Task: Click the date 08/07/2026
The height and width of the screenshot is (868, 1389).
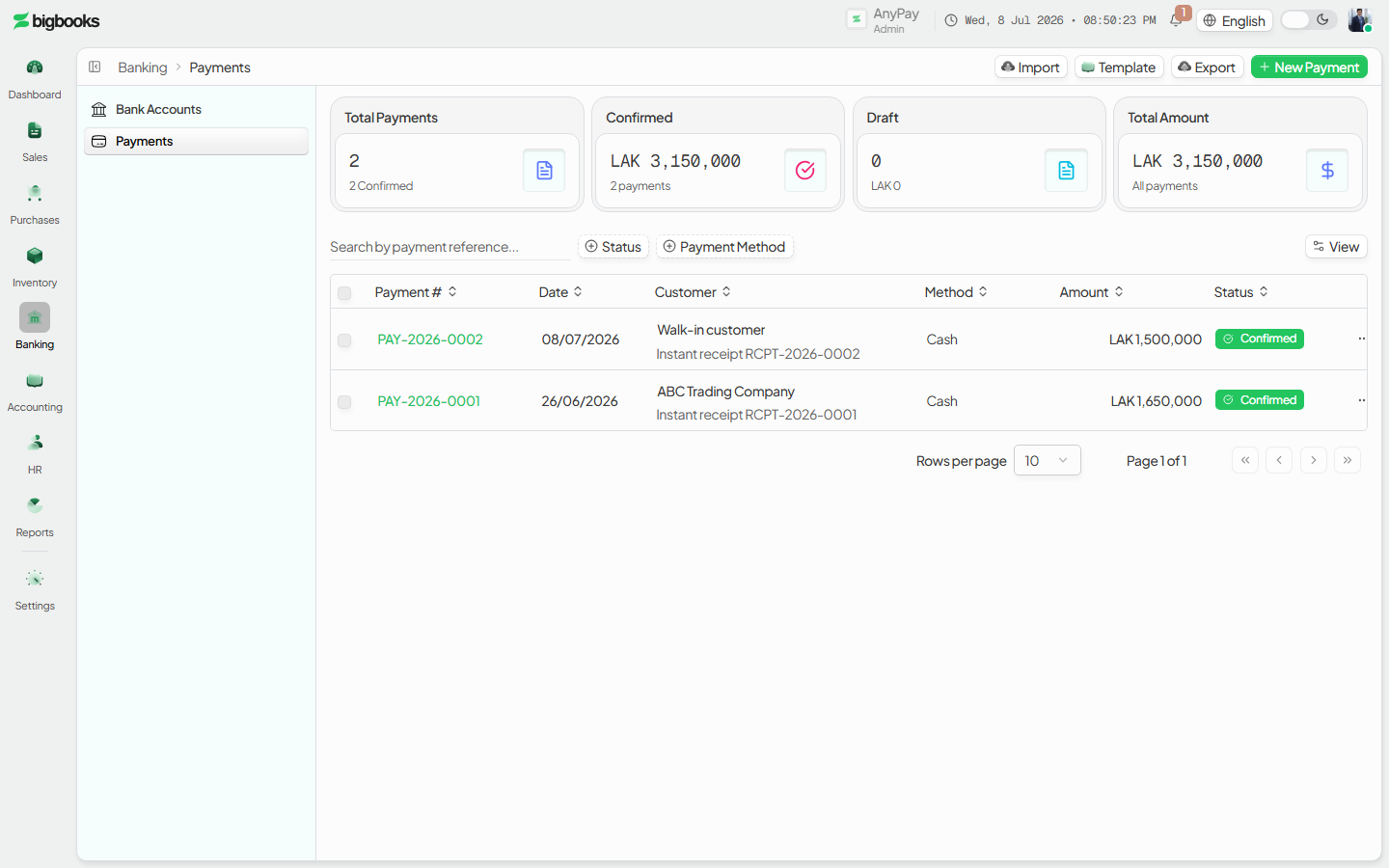Action: pos(581,339)
